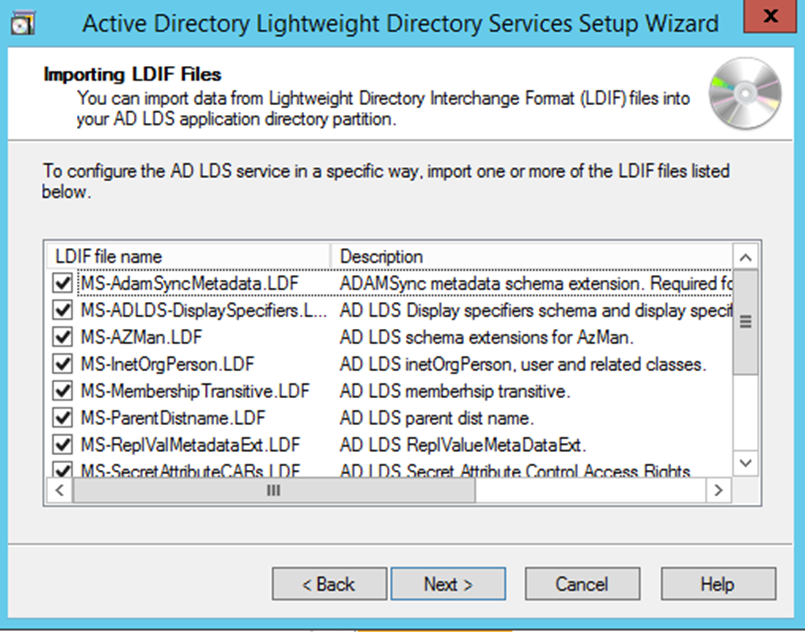
Task: Click the horizontal scroll left arrow
Action: [59, 491]
